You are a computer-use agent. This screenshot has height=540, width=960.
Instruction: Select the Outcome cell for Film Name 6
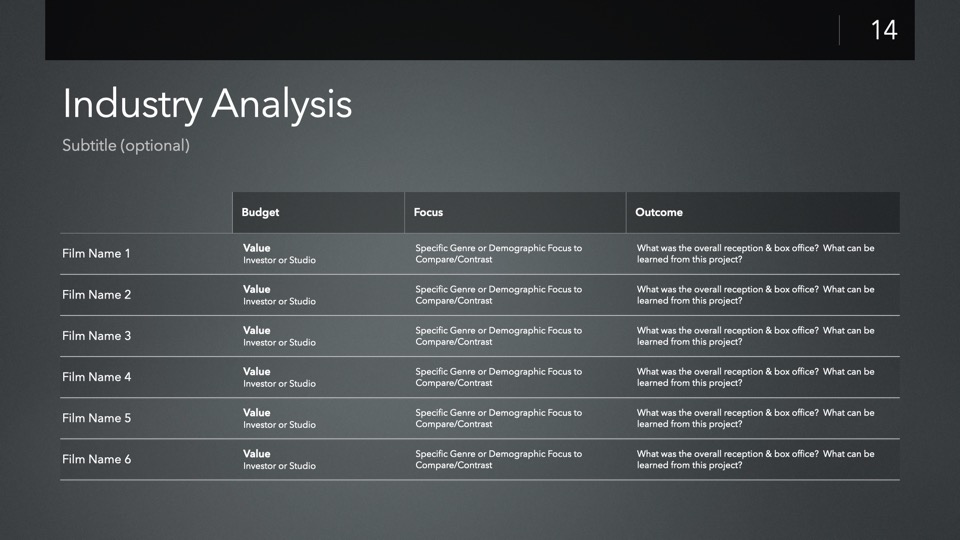click(755, 459)
